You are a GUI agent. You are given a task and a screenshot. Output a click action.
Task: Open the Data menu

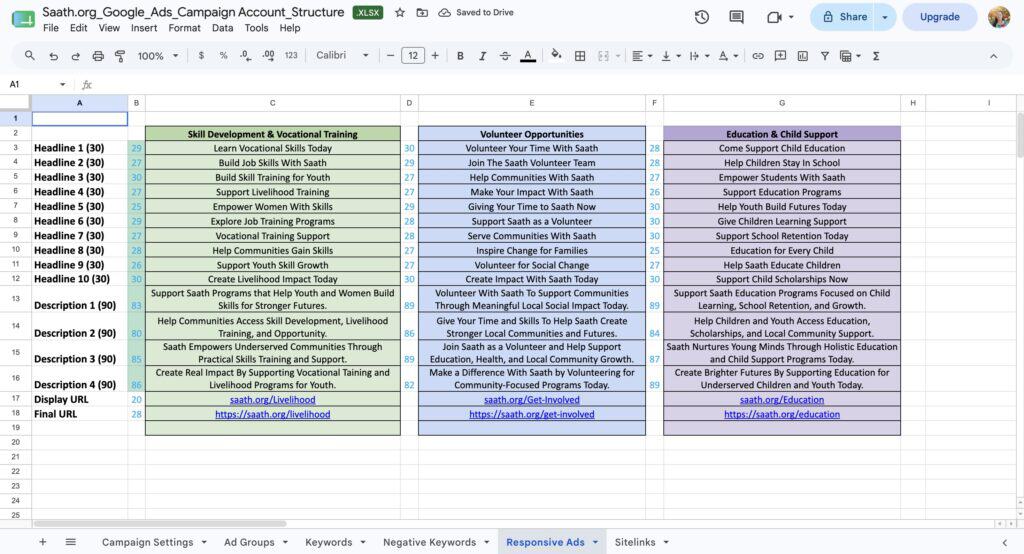(222, 28)
